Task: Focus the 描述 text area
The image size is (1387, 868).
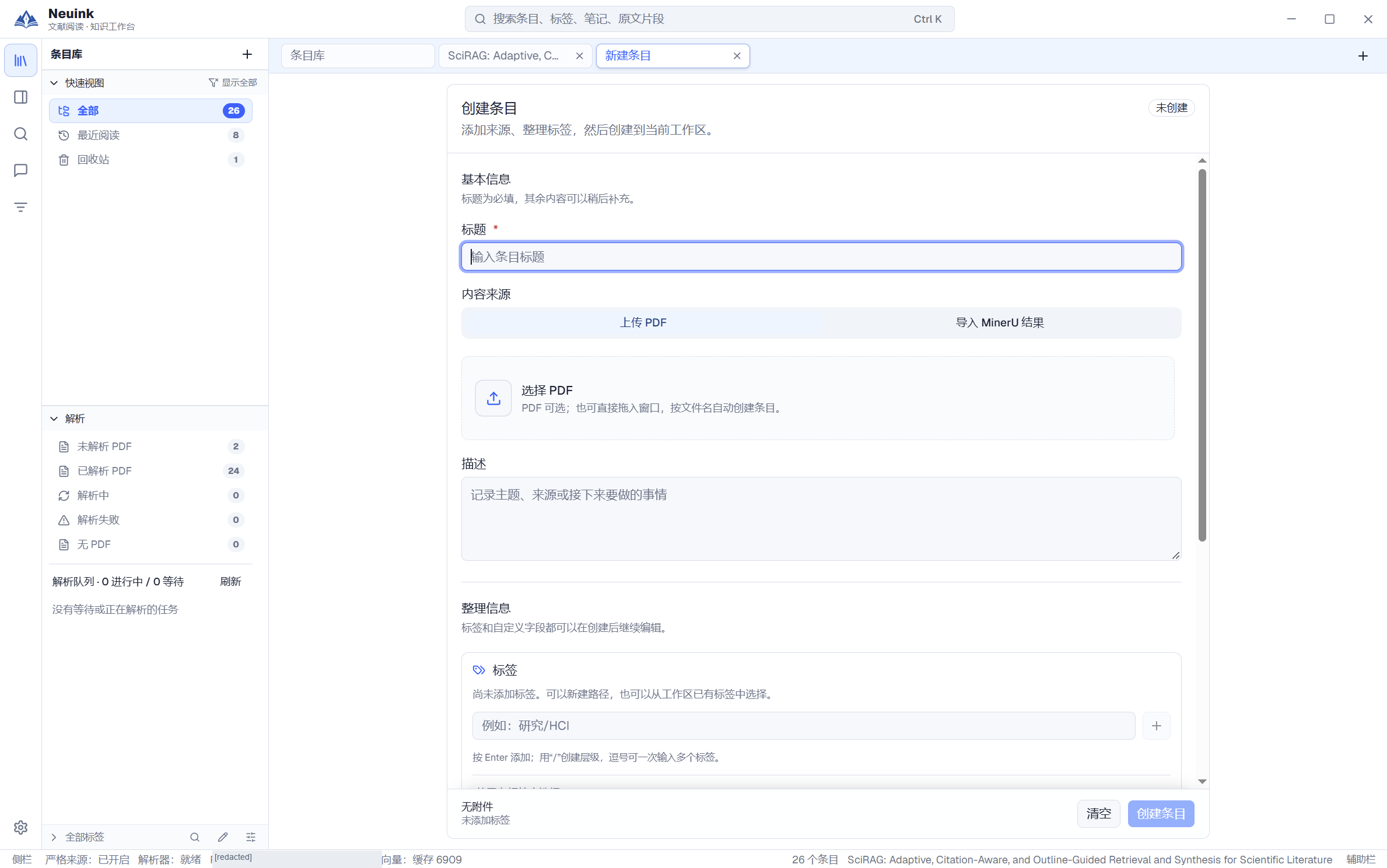Action: 821,519
